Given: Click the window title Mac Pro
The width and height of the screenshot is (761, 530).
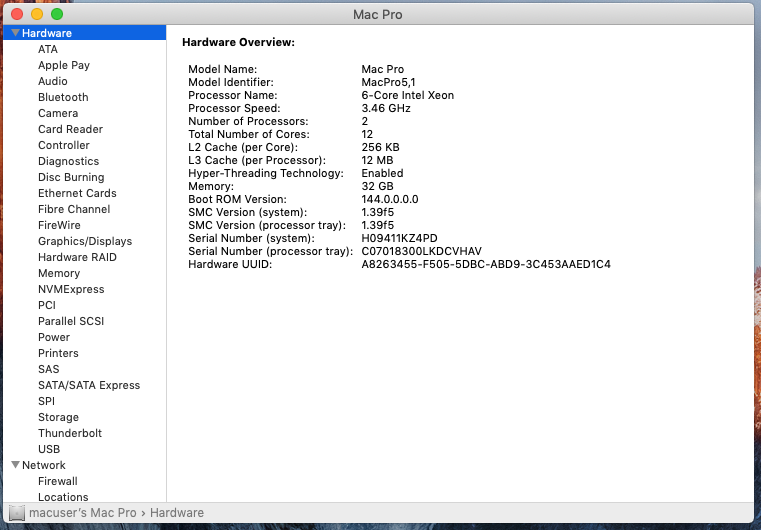Looking at the screenshot, I should tap(378, 15).
